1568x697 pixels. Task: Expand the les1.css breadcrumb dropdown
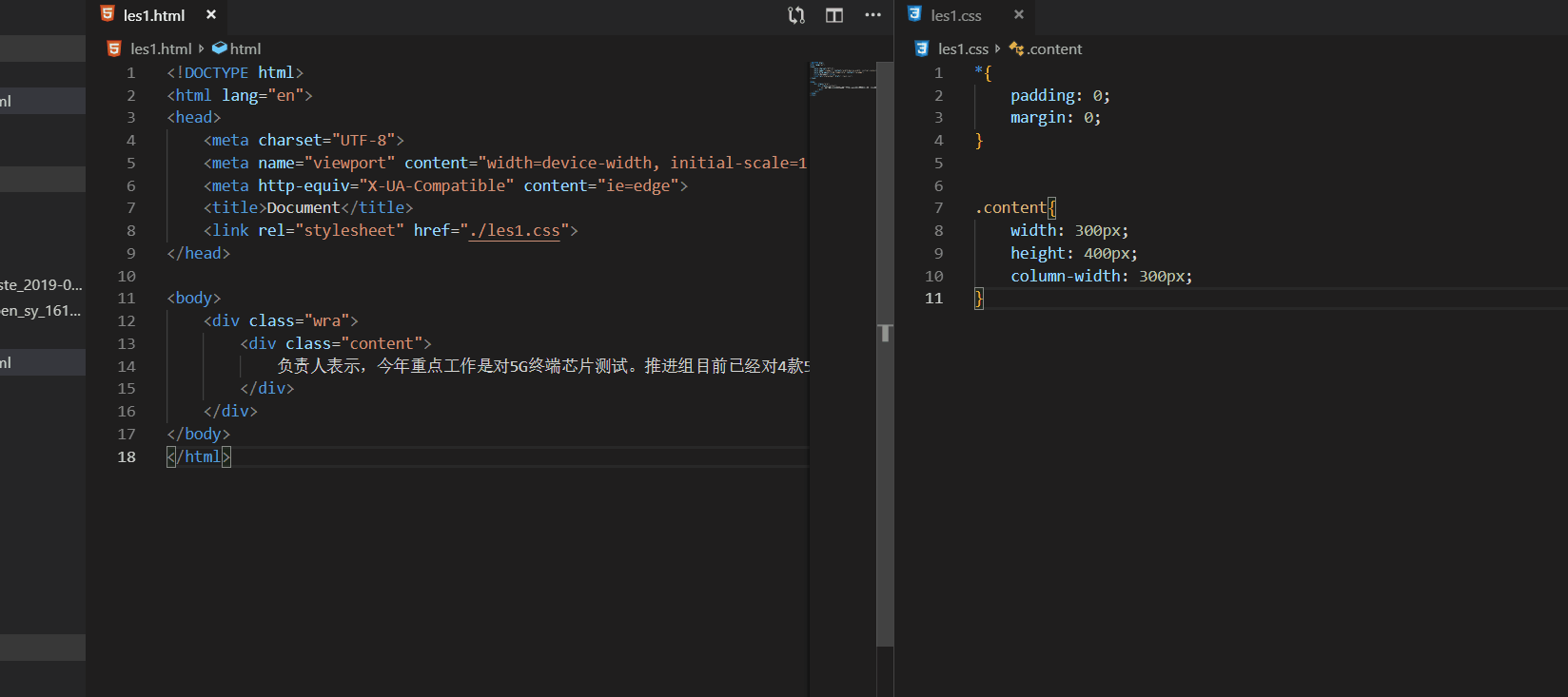[963, 48]
